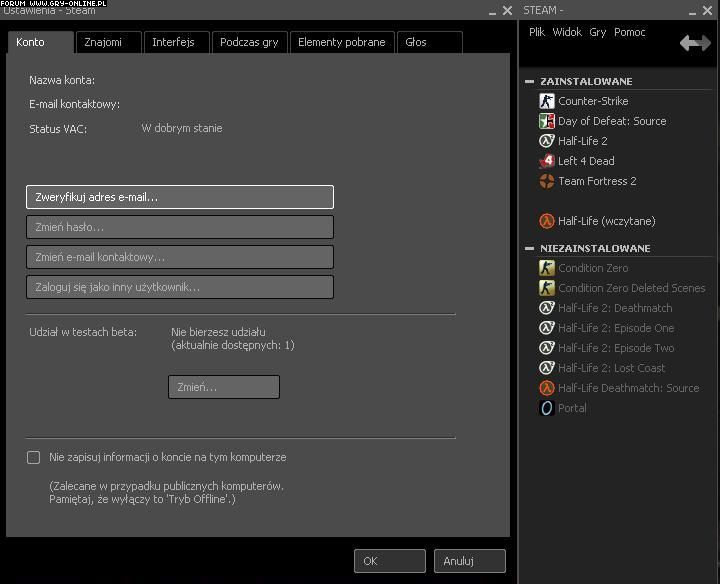Click the Team Fortress 2 icon

(x=546, y=181)
